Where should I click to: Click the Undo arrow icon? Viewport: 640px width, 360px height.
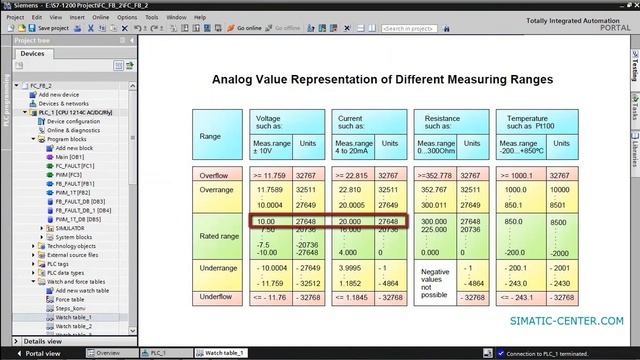click(138, 28)
